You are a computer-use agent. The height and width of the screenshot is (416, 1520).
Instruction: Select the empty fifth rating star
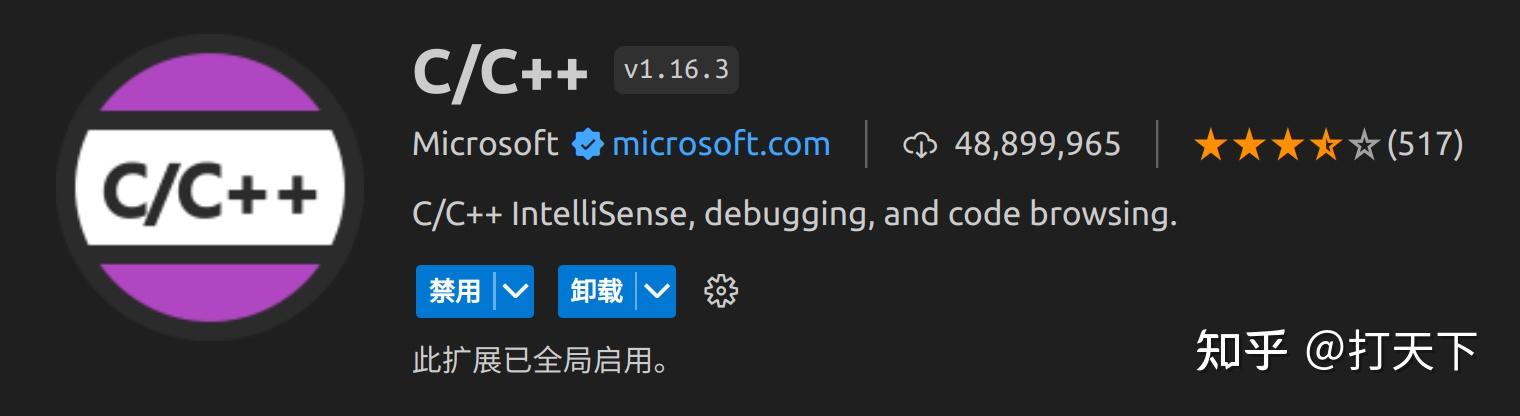pyautogui.click(x=1364, y=145)
